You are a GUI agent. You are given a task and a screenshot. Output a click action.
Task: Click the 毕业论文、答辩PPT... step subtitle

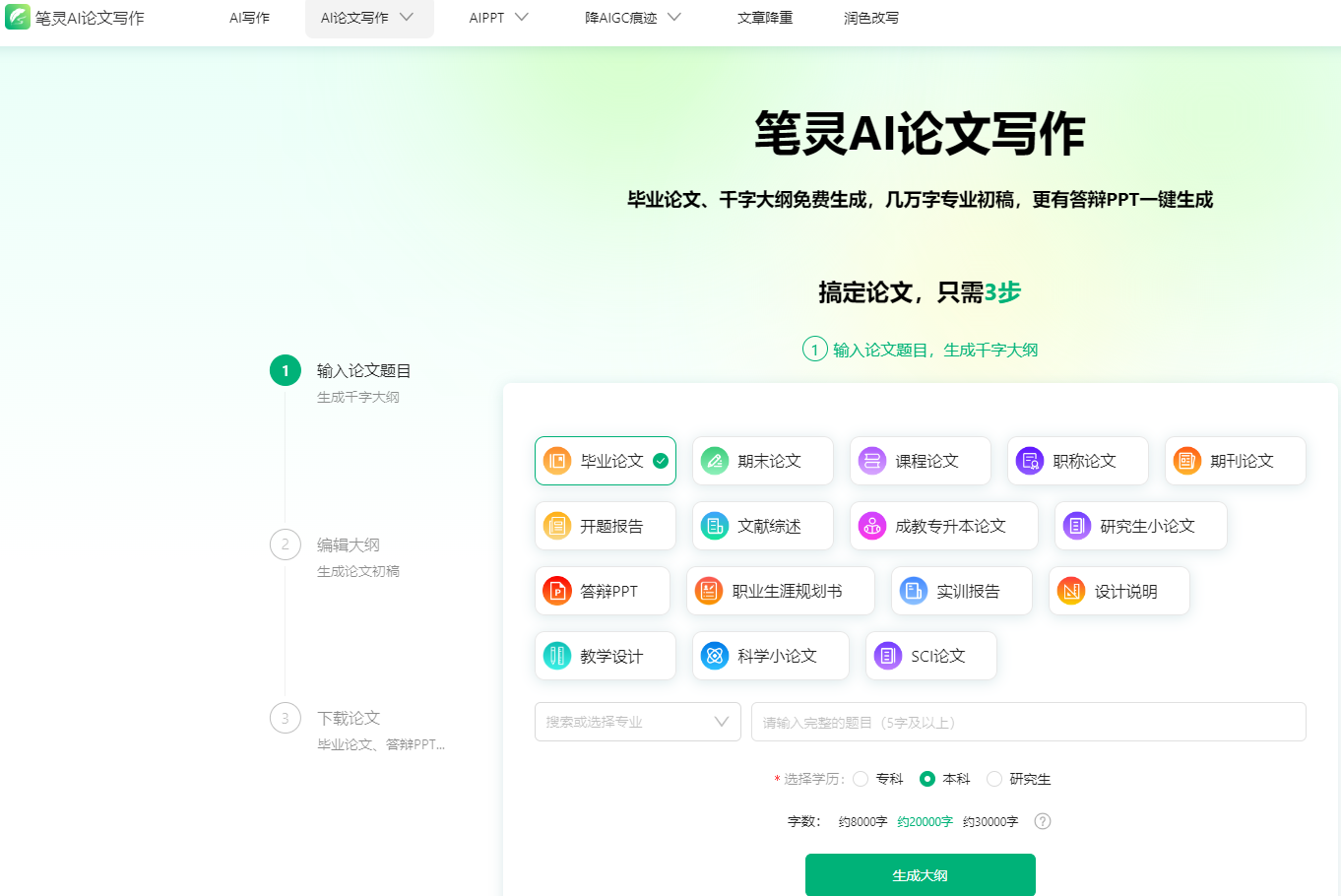[x=381, y=745]
